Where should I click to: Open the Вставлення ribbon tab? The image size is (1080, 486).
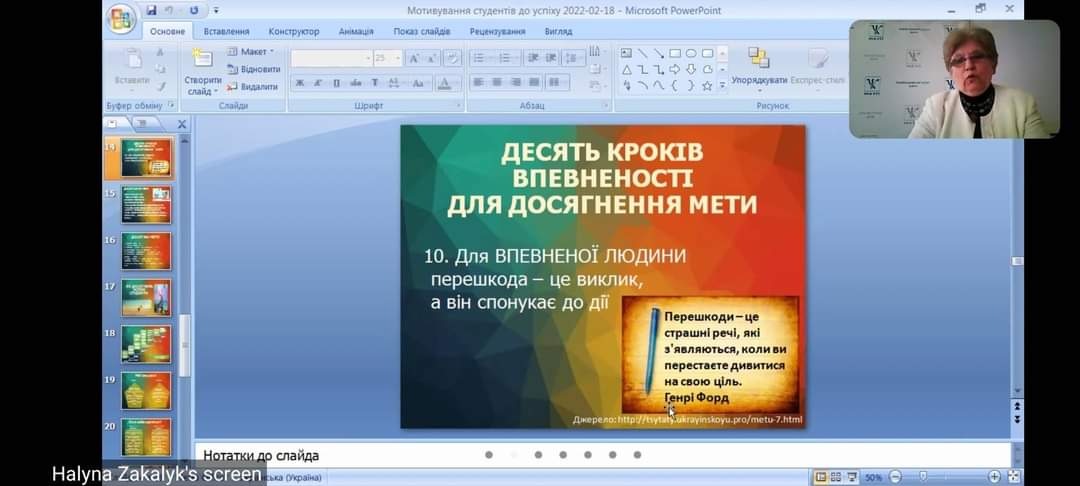coord(226,31)
